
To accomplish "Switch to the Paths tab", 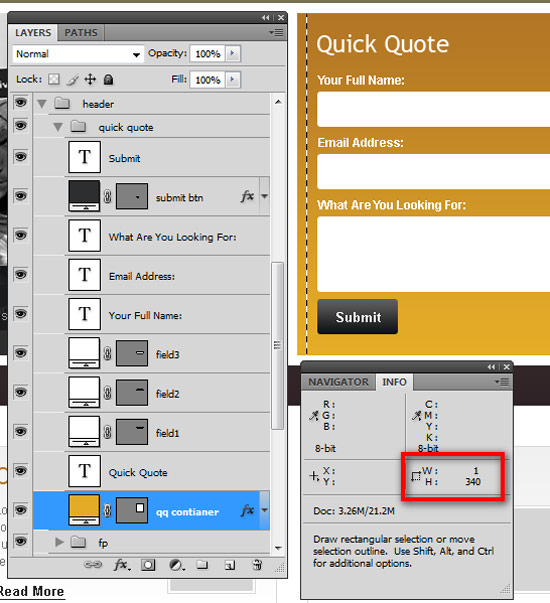I will tap(81, 33).
